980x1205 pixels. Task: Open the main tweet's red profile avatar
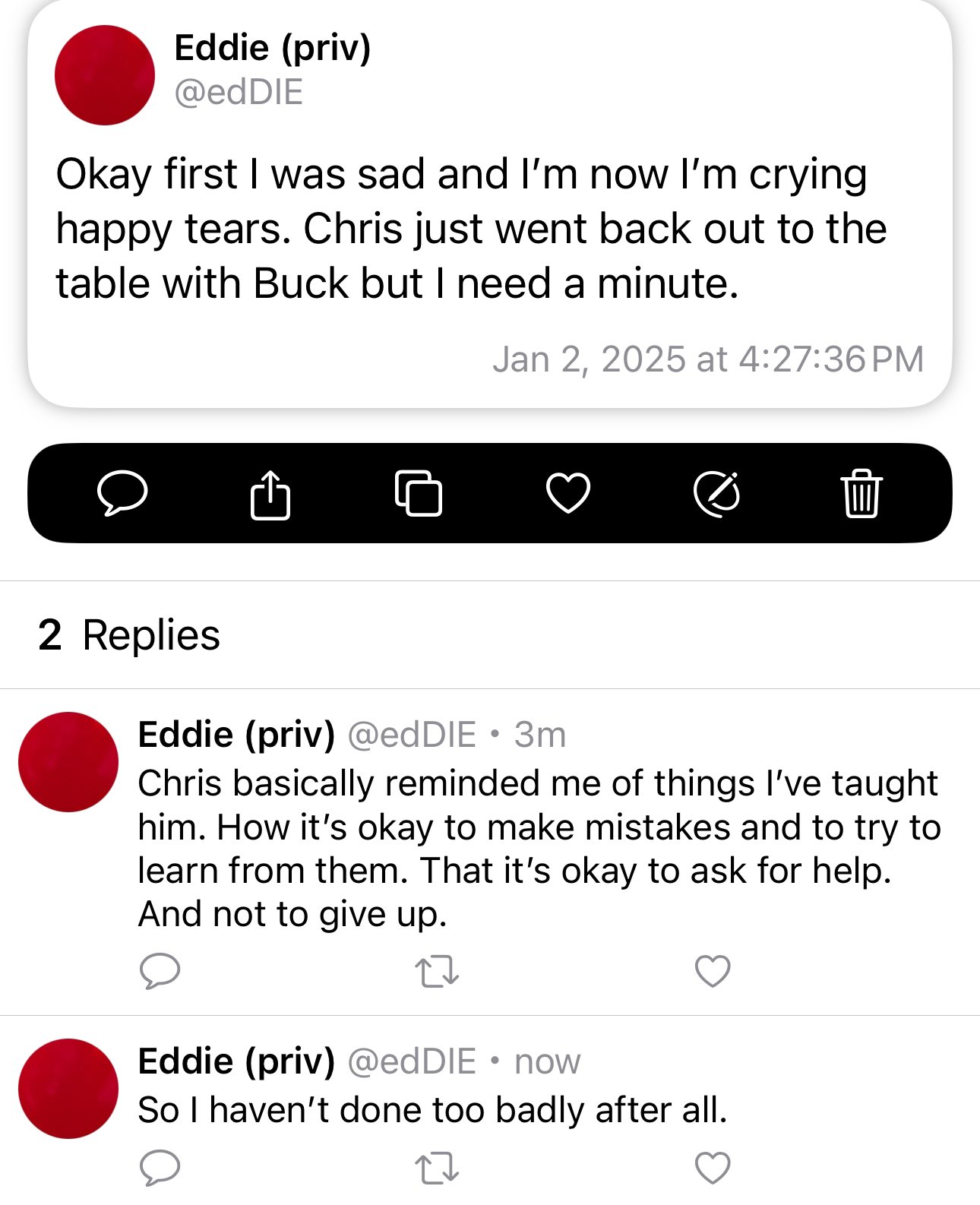click(x=105, y=74)
